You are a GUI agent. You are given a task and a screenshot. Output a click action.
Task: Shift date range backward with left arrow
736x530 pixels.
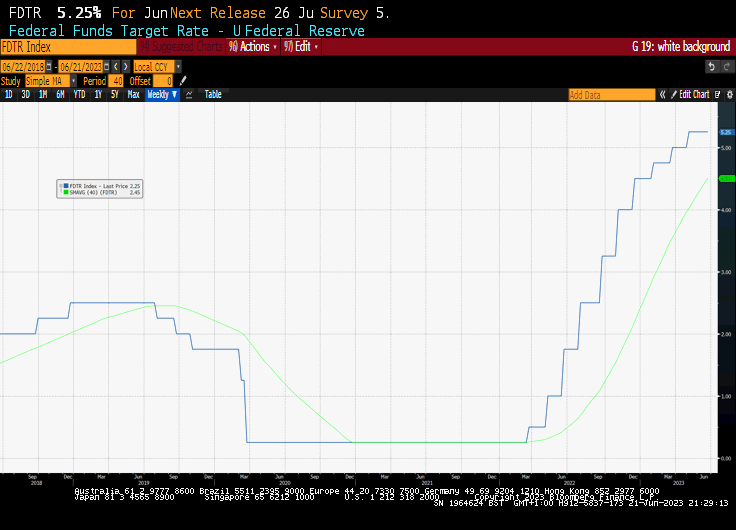point(116,67)
